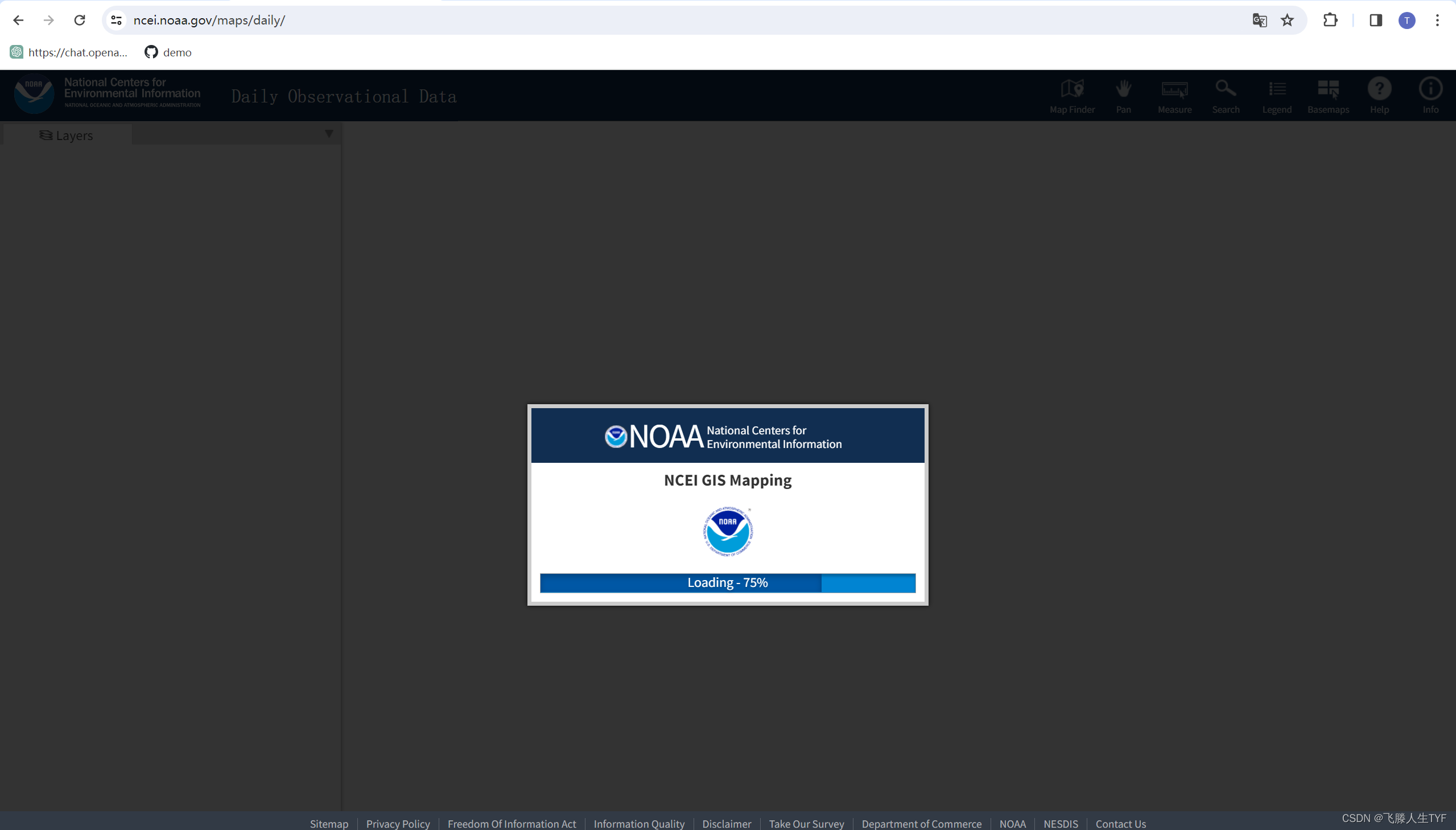Open the Information Quality link
The width and height of the screenshot is (1456, 830).
639,823
